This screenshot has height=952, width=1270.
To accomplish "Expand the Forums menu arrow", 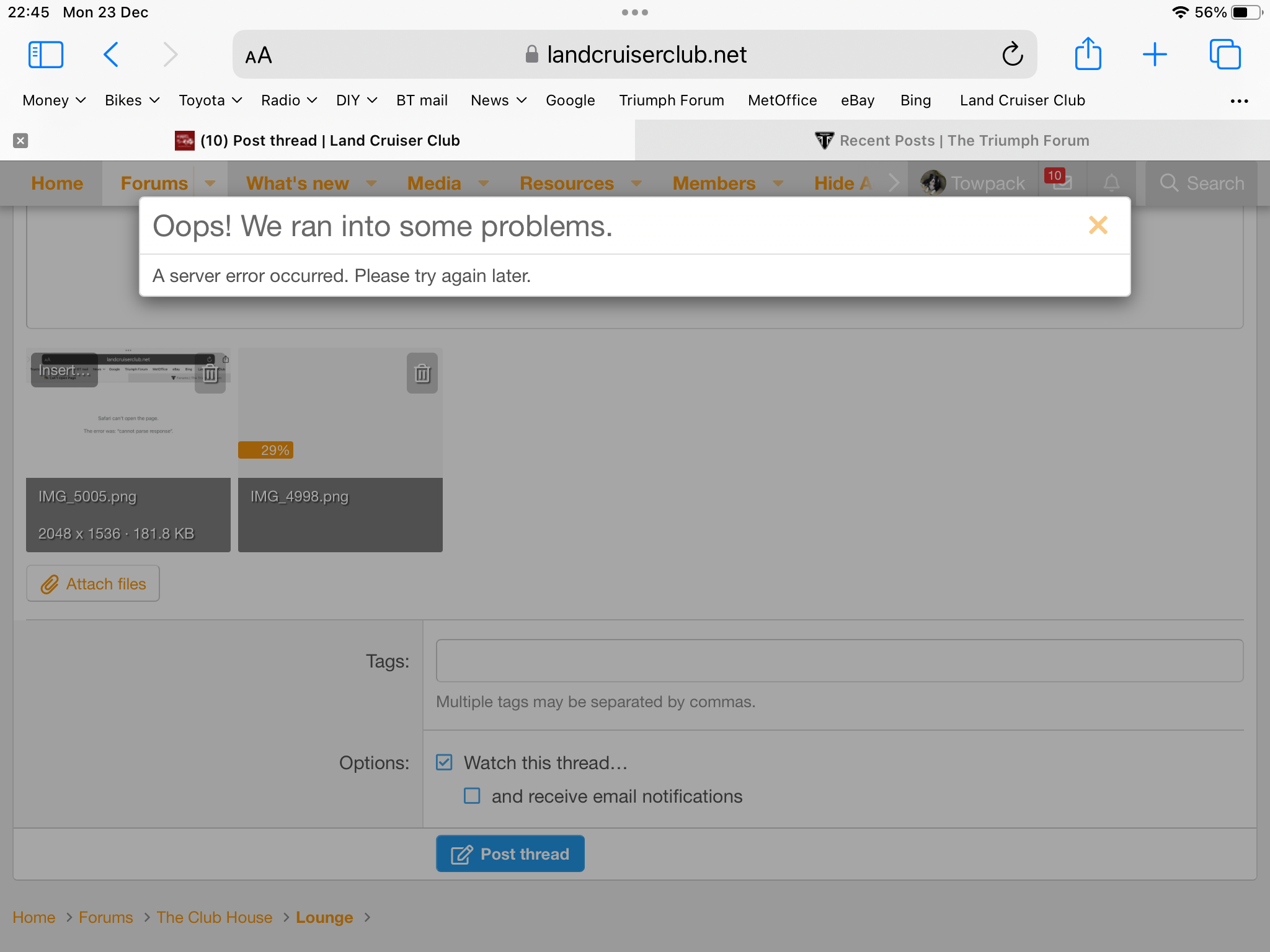I will pos(210,183).
